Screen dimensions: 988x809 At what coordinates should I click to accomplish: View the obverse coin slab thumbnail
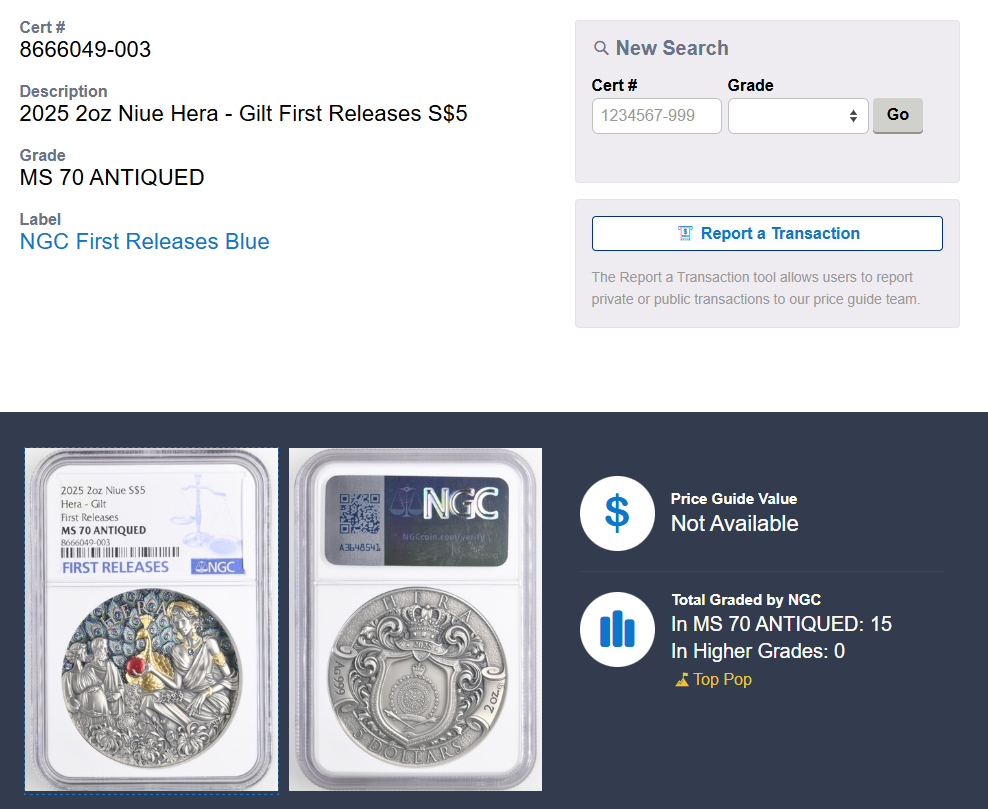(x=151, y=619)
